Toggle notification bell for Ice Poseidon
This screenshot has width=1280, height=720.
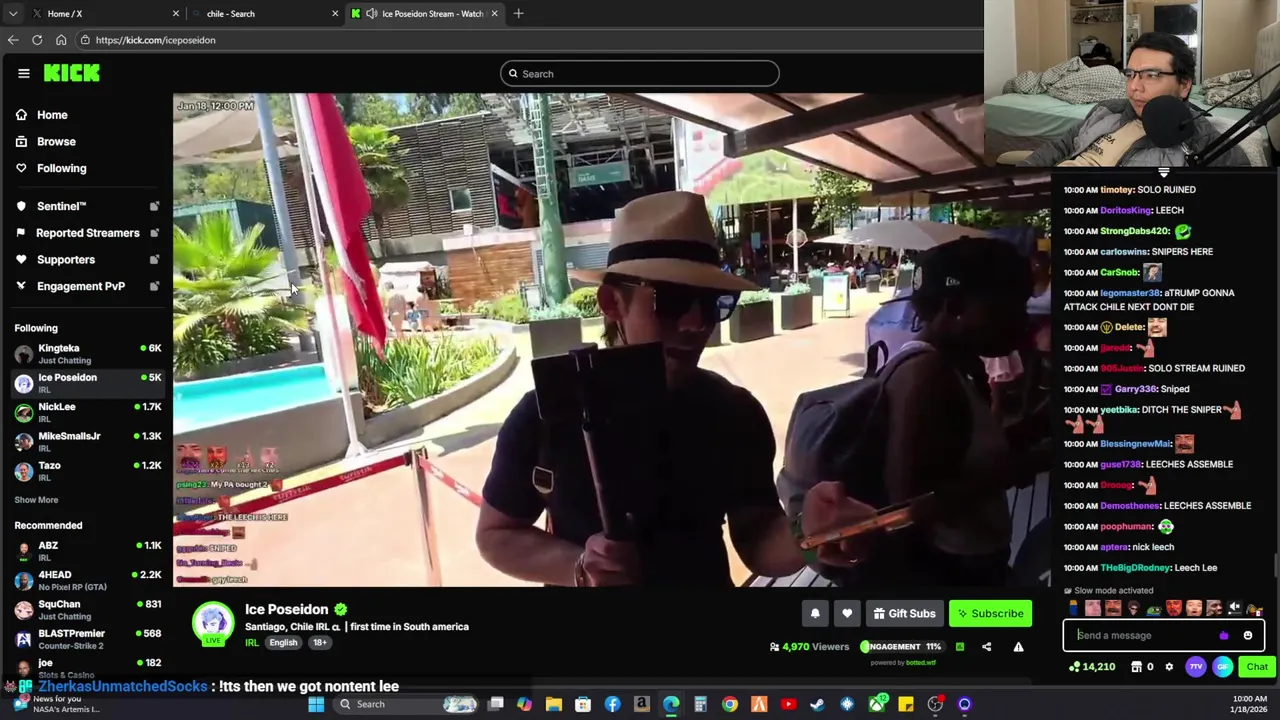pos(815,614)
